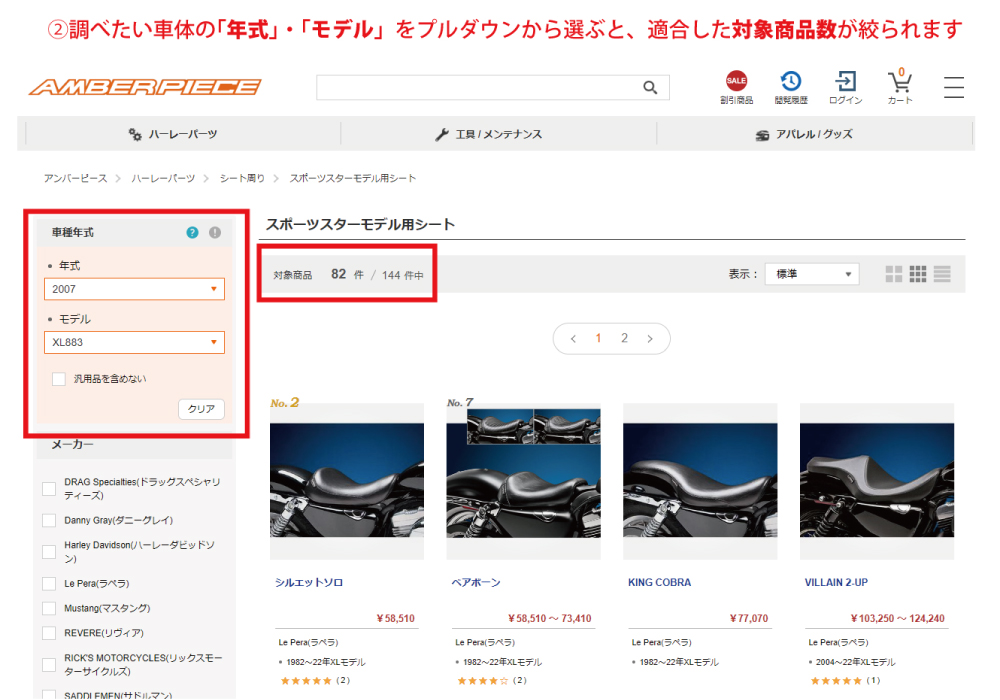Open the カート shopping cart icon

(900, 87)
